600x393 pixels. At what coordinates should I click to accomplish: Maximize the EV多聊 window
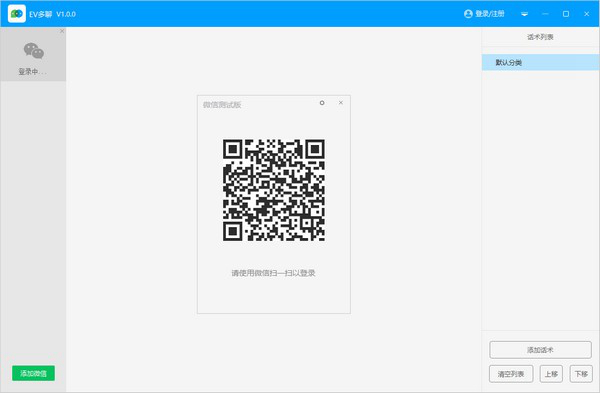566,14
